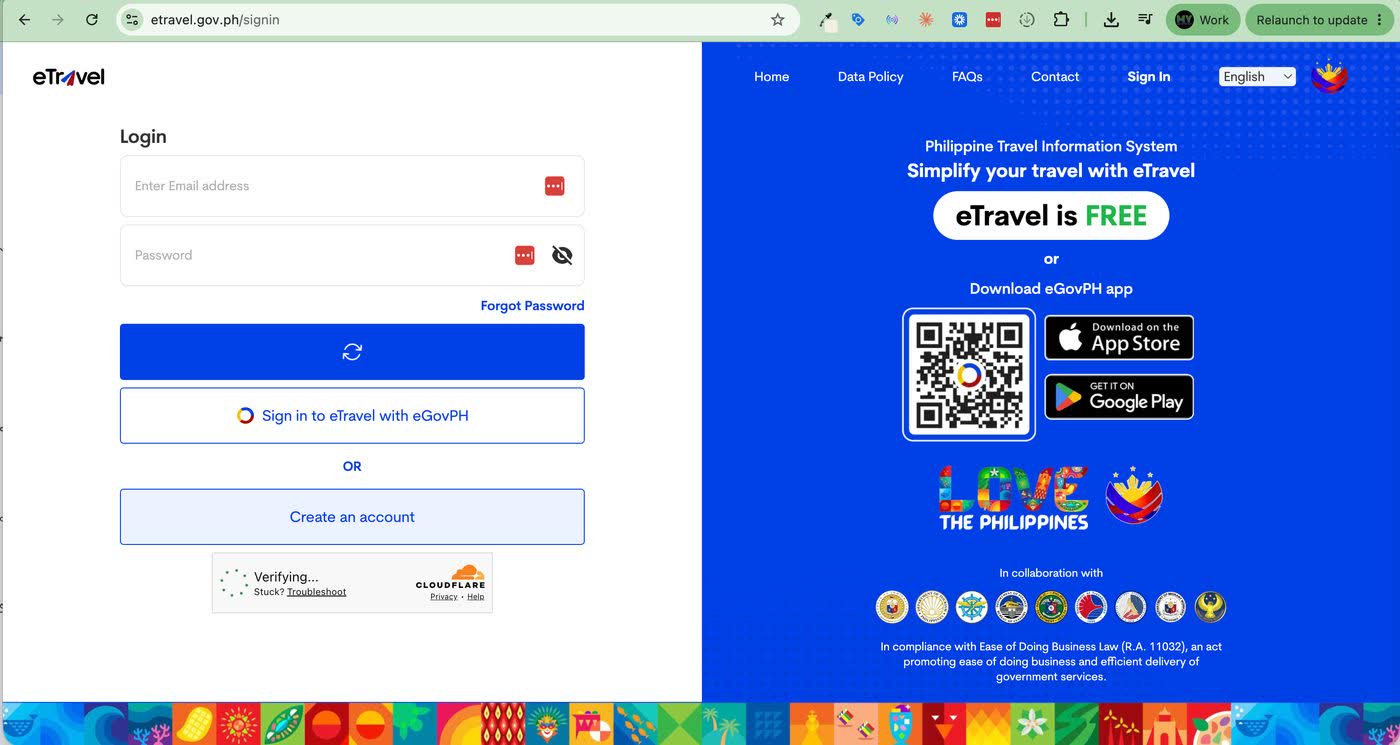1400x745 pixels.
Task: Click the Cloudflare logo in verification widget
Action: (x=451, y=577)
